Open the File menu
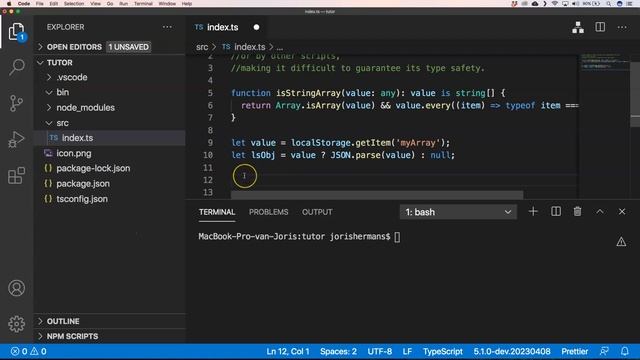This screenshot has height=360, width=640. tap(40, 3)
